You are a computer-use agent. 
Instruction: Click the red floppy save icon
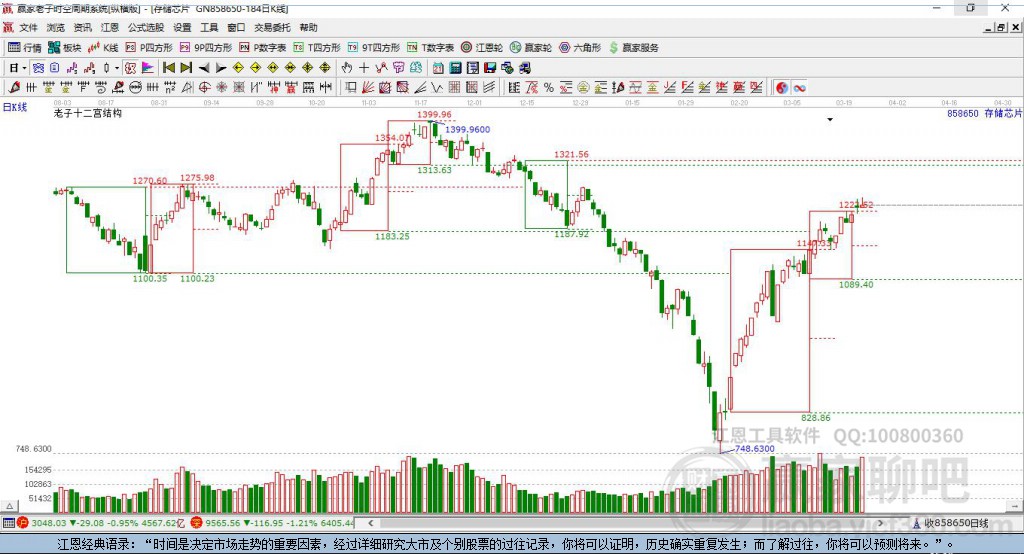click(x=490, y=68)
